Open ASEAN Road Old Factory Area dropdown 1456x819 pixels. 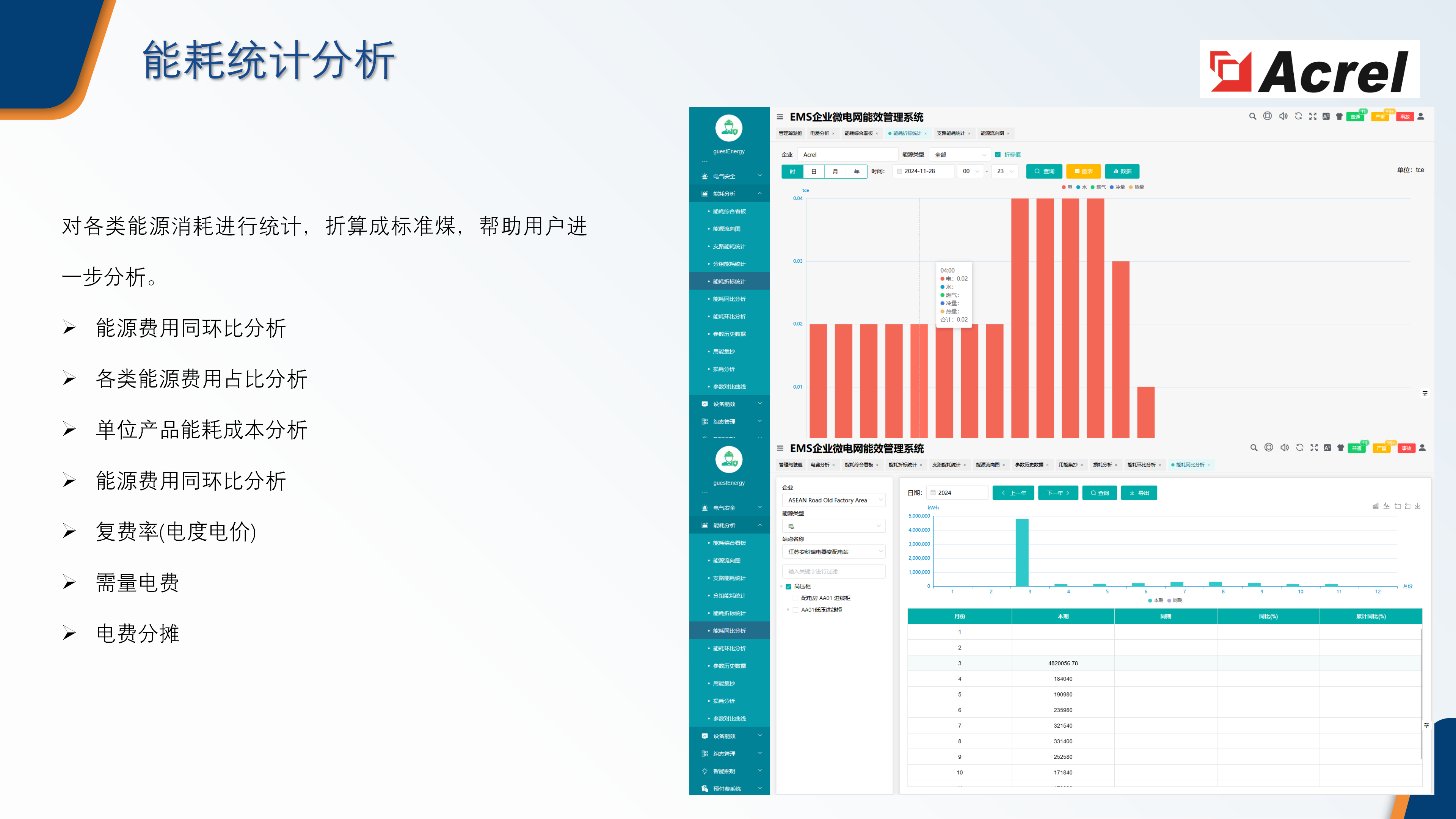(833, 500)
